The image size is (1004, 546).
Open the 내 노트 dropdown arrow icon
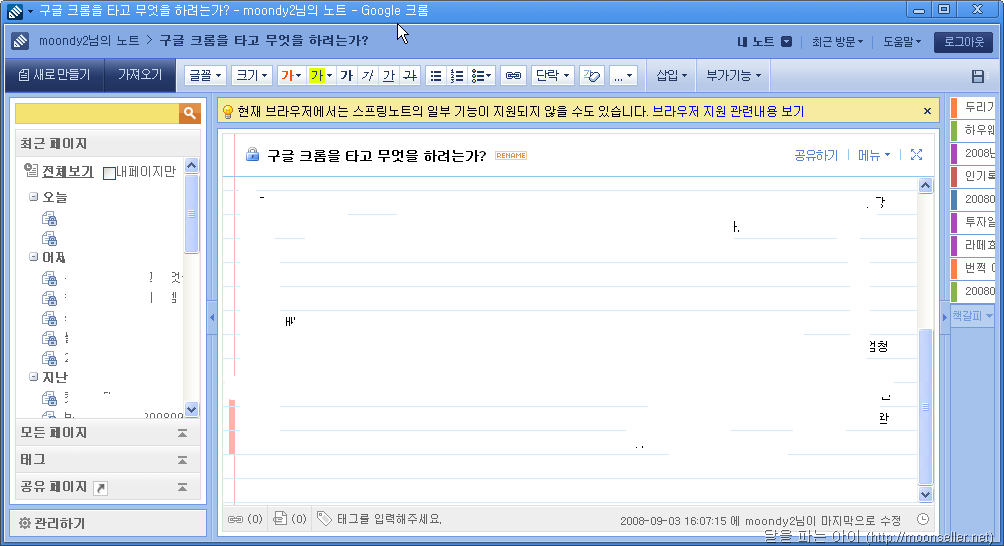pos(786,42)
